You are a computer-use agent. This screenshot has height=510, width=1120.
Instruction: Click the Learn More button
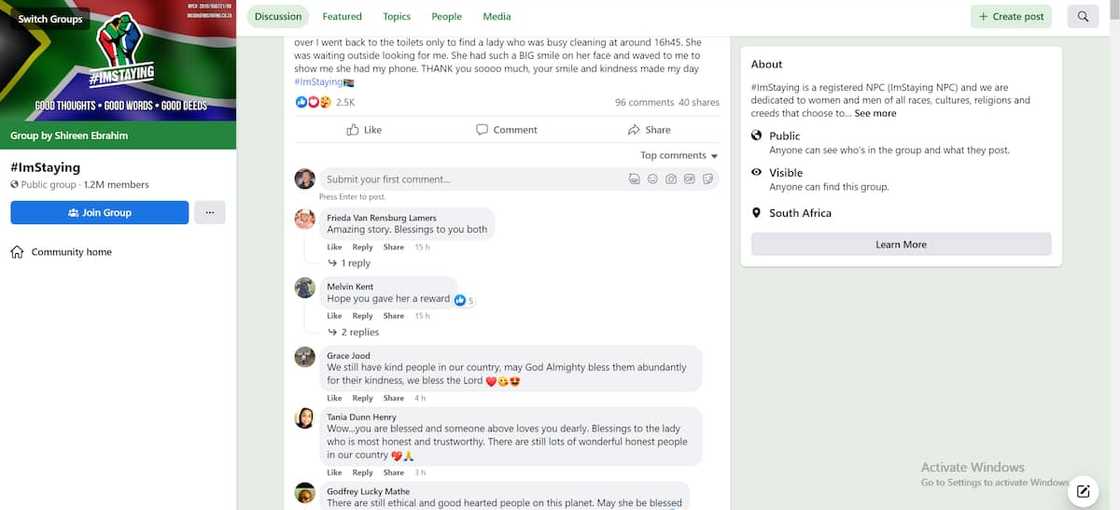(x=900, y=244)
